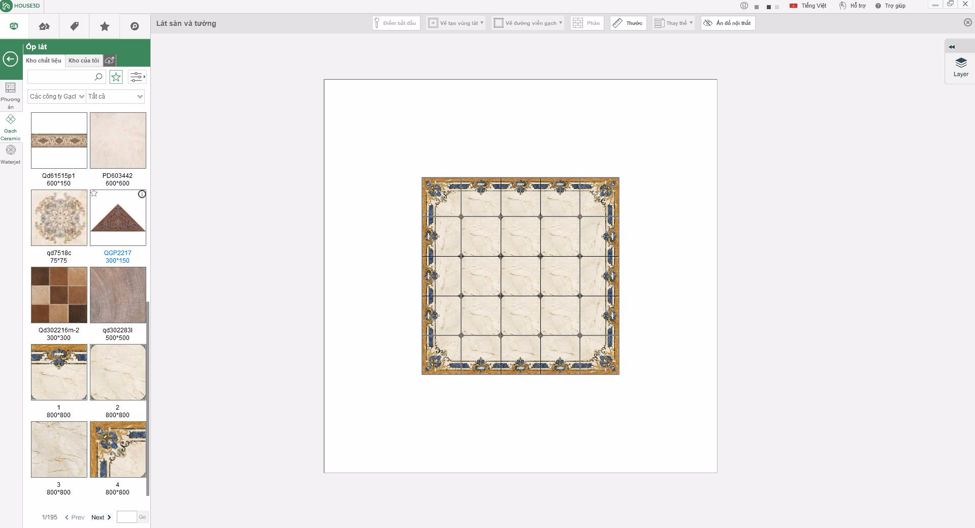Open the search magnifier tab icon
This screenshot has width=975, height=528.
[135, 26]
